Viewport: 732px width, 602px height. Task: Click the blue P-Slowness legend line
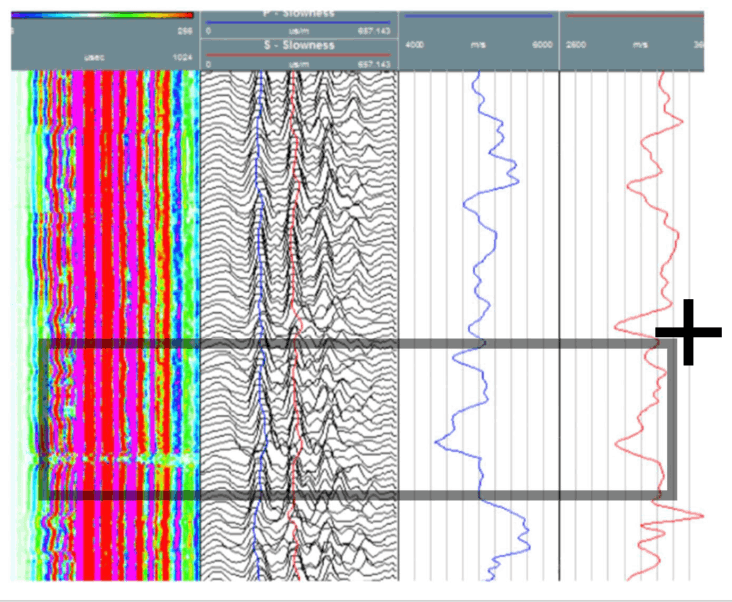(298, 23)
